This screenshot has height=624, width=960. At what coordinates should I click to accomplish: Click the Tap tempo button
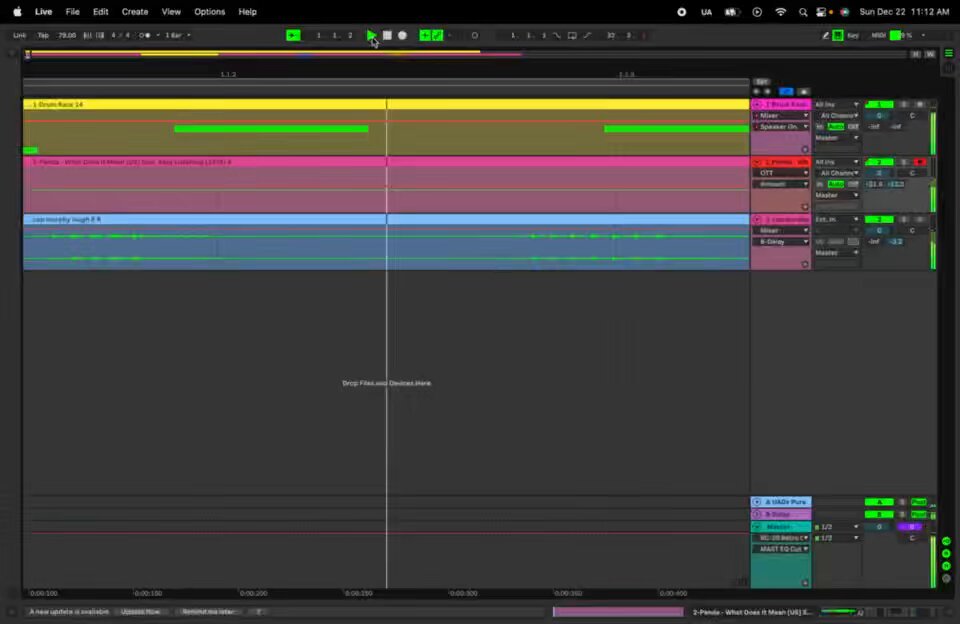pyautogui.click(x=43, y=36)
